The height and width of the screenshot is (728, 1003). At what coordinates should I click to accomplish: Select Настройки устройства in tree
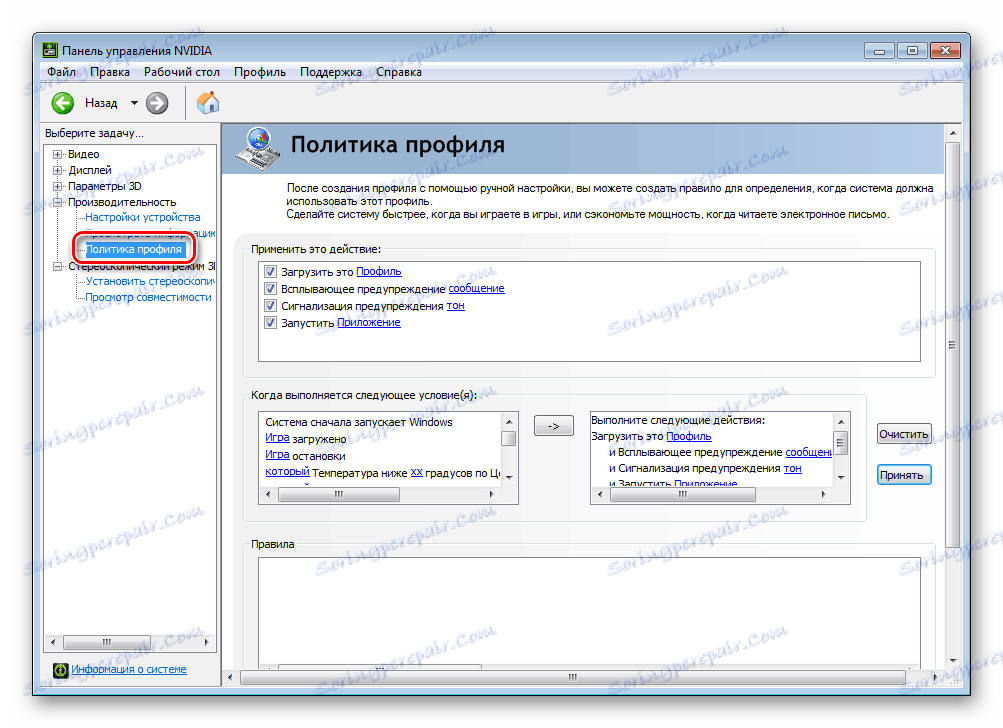(x=143, y=218)
